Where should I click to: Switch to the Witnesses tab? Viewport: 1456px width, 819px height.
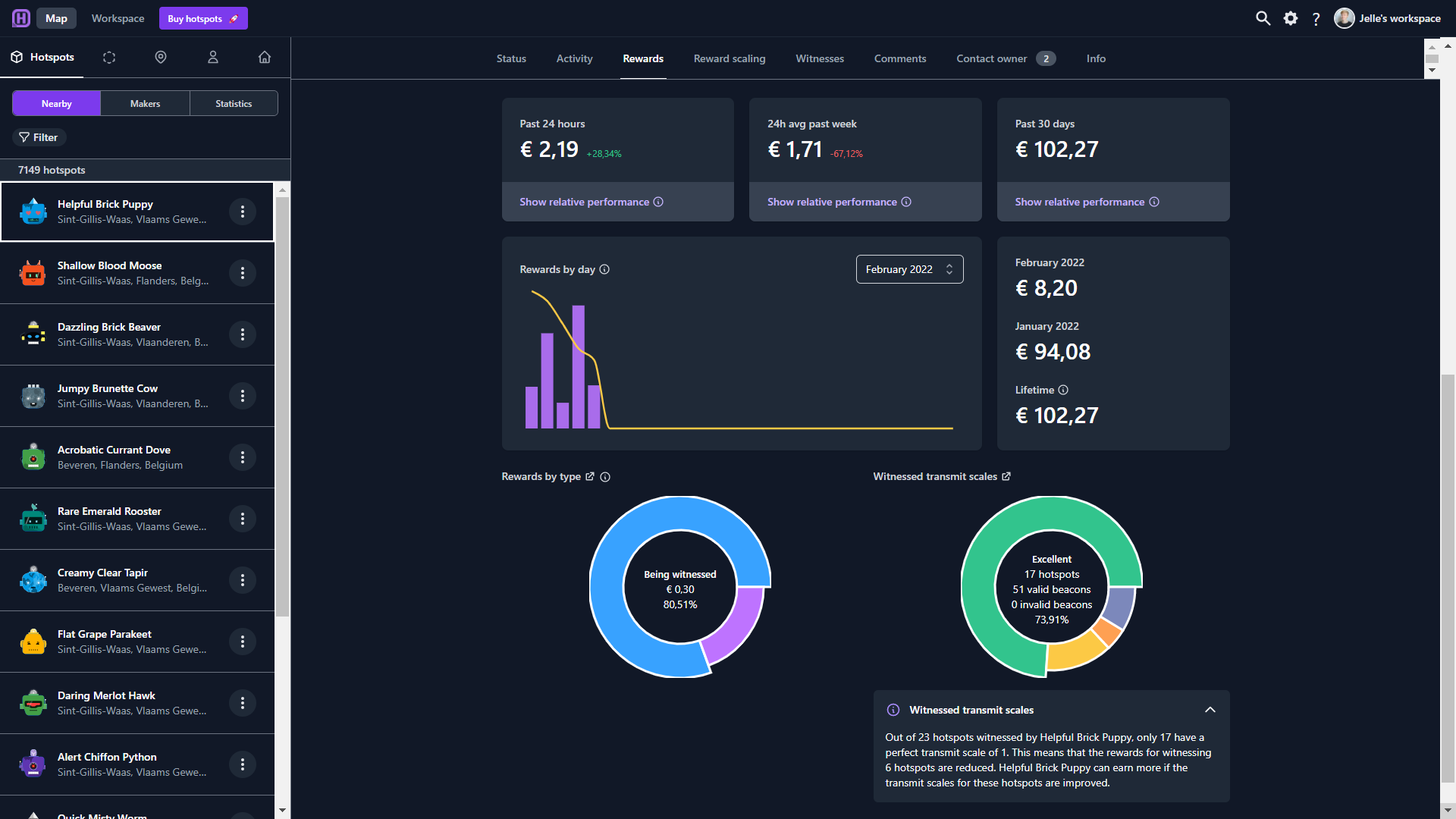click(820, 58)
